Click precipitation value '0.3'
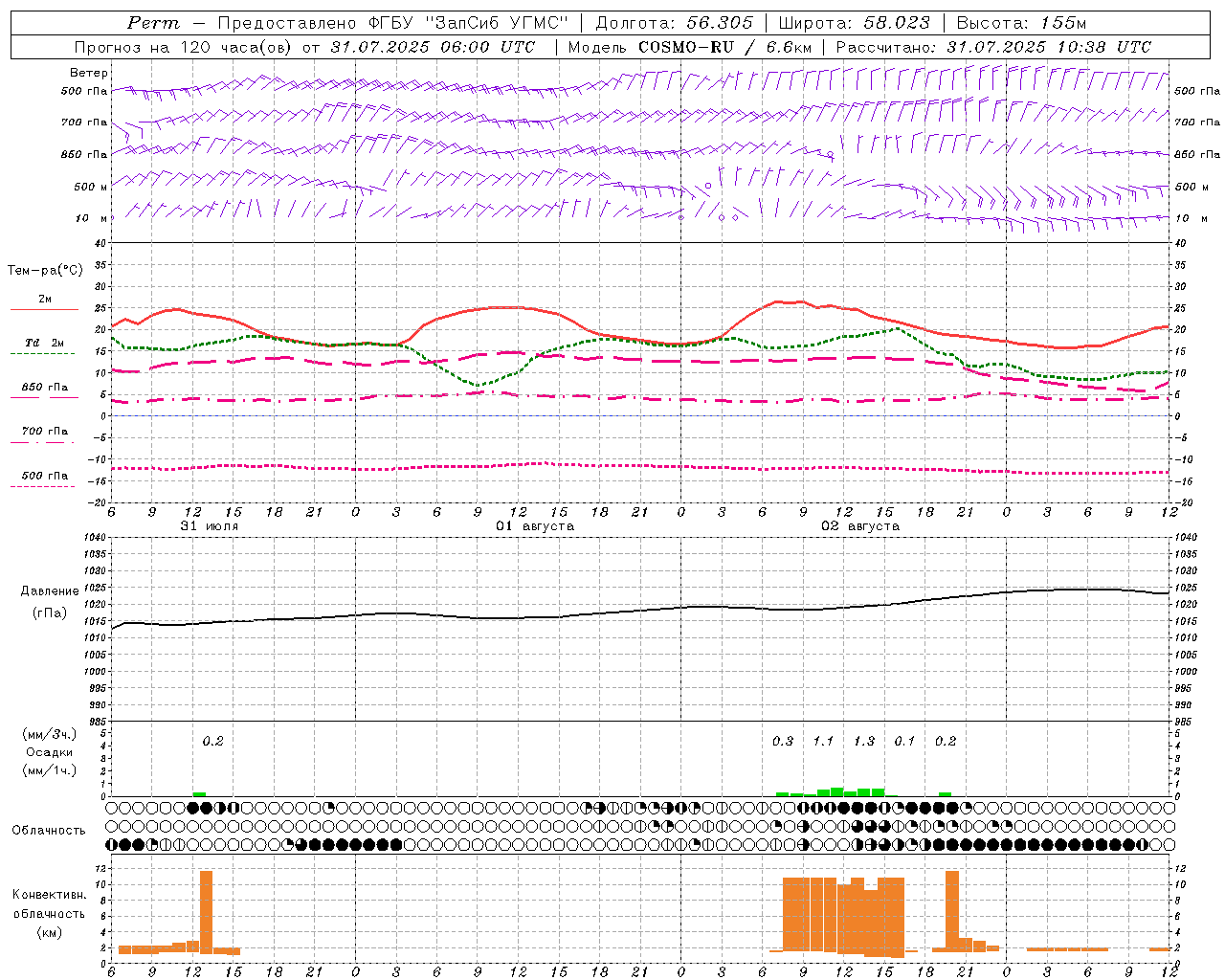Image resolution: width=1225 pixels, height=980 pixels. (783, 742)
